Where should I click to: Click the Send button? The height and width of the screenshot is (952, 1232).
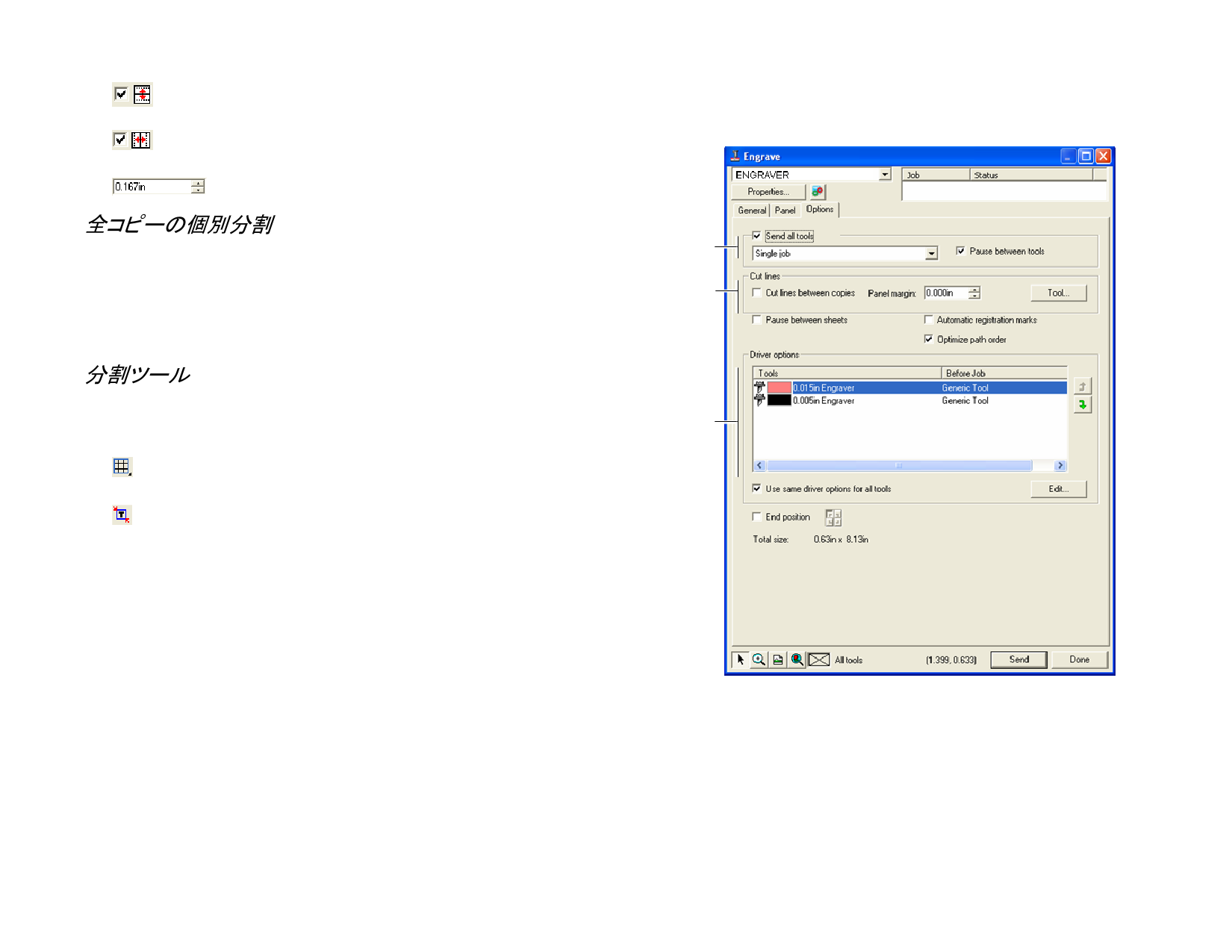coord(1018,660)
